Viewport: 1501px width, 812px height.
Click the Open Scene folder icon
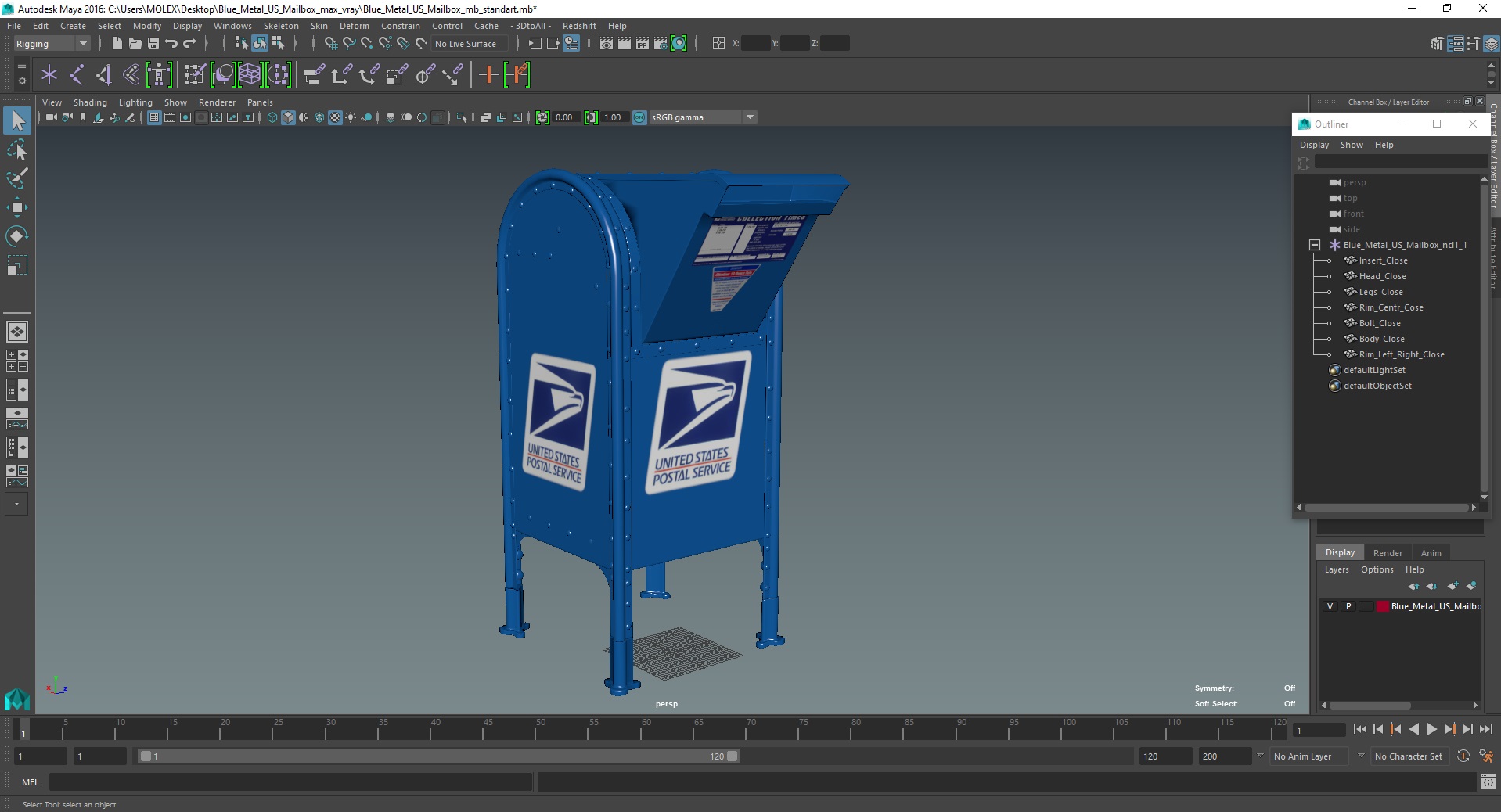pos(135,44)
